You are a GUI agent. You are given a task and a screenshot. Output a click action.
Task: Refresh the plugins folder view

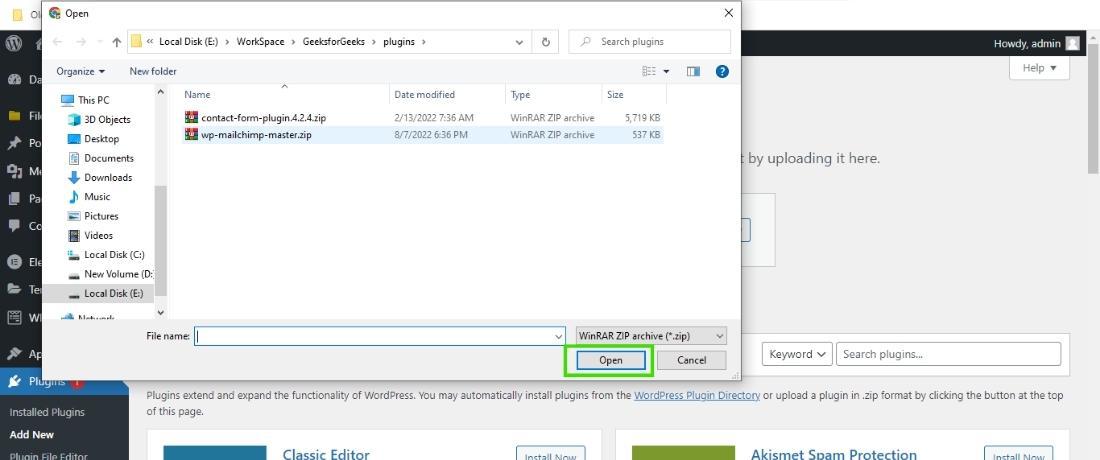click(x=546, y=42)
